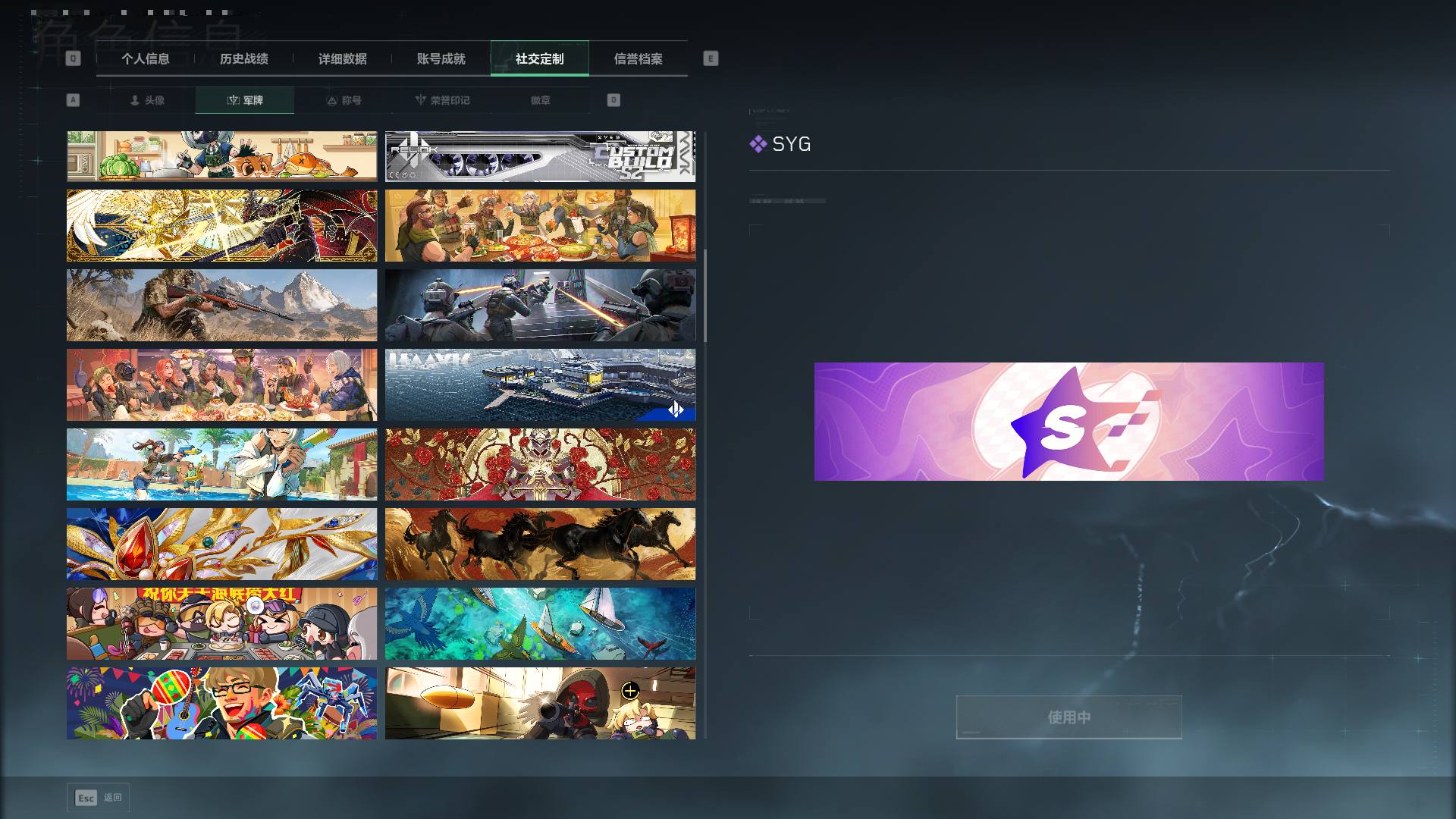Select the mountain sniper banner
Screen dimensions: 1456x819
(221, 305)
